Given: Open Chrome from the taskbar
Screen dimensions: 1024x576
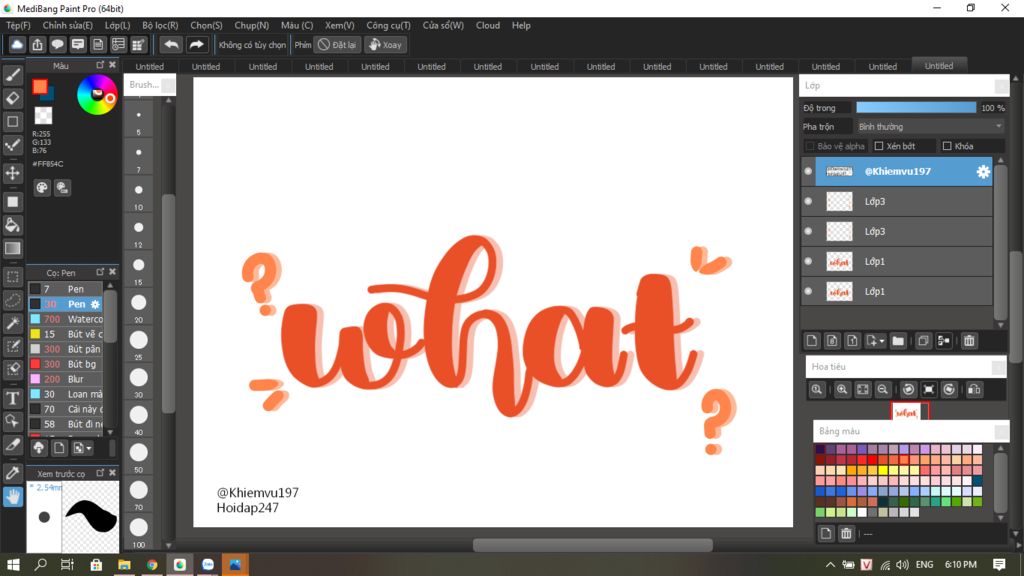Looking at the screenshot, I should click(152, 564).
